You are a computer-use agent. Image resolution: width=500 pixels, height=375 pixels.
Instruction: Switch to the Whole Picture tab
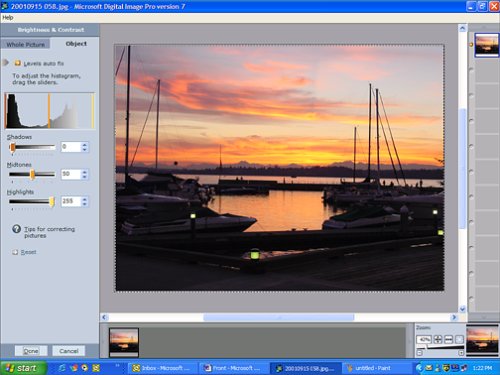coord(25,44)
